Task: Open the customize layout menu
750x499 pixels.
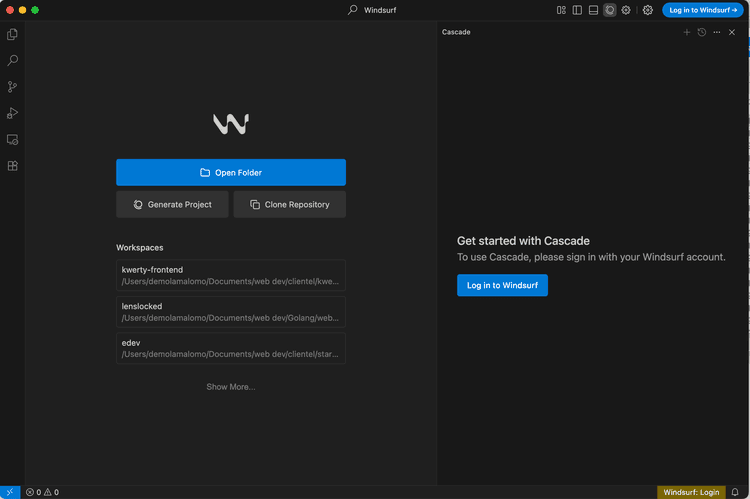Action: point(561,10)
